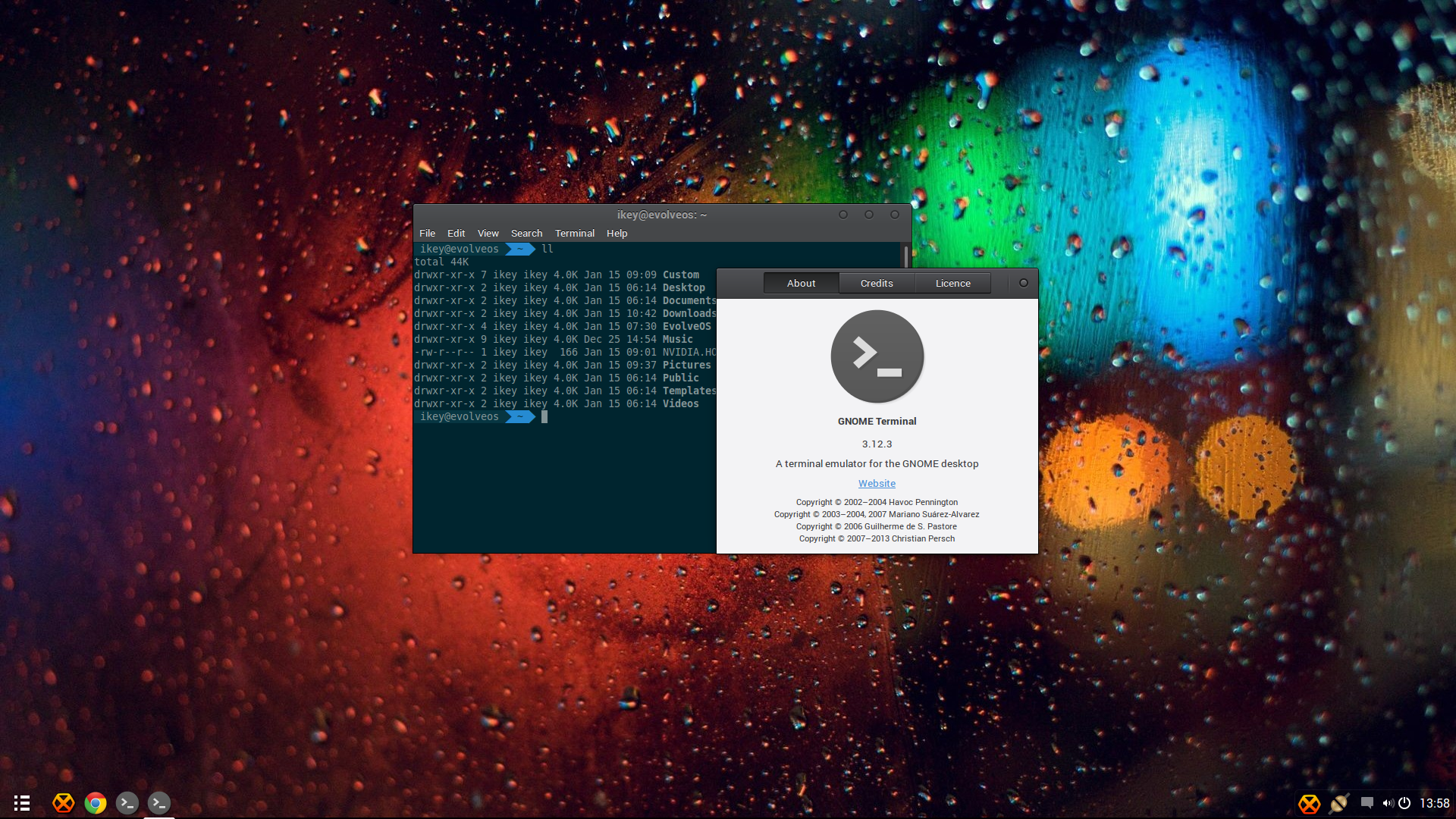Image resolution: width=1456 pixels, height=819 pixels.
Task: Close the About dialog with round button
Action: [x=1024, y=283]
